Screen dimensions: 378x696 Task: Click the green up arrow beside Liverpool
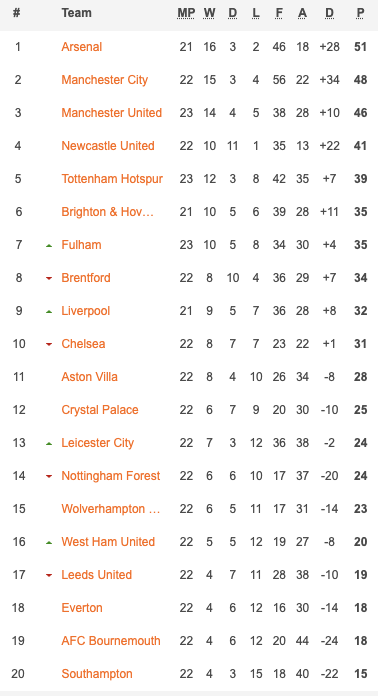[49, 311]
